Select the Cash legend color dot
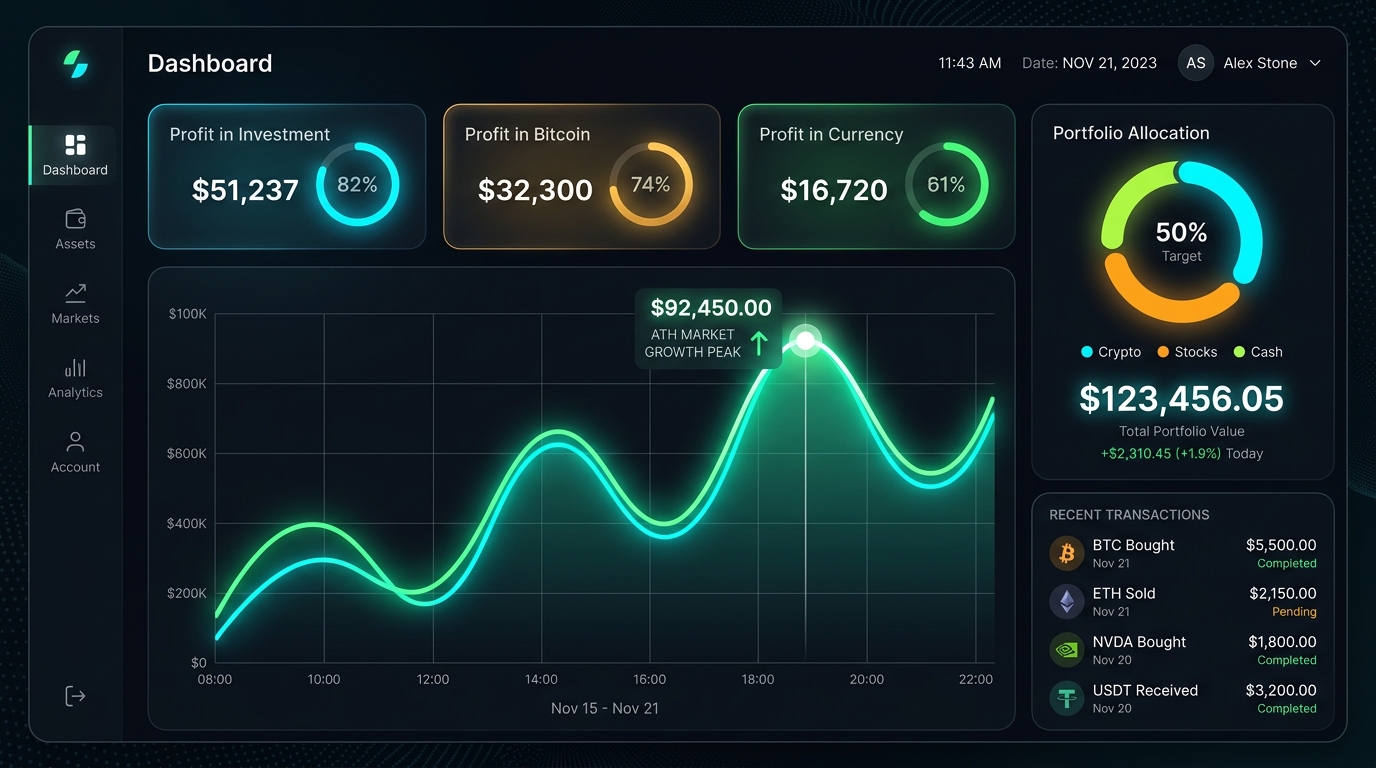Screen dimensions: 1376x768 pos(1239,352)
